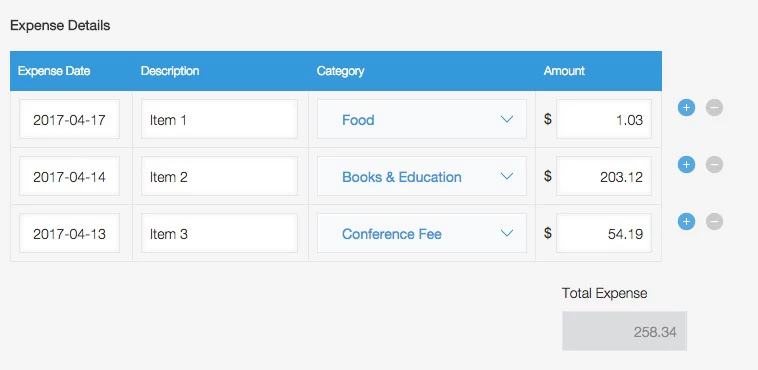Remove the Item 1 expense row
The image size is (758, 370).
[714, 107]
